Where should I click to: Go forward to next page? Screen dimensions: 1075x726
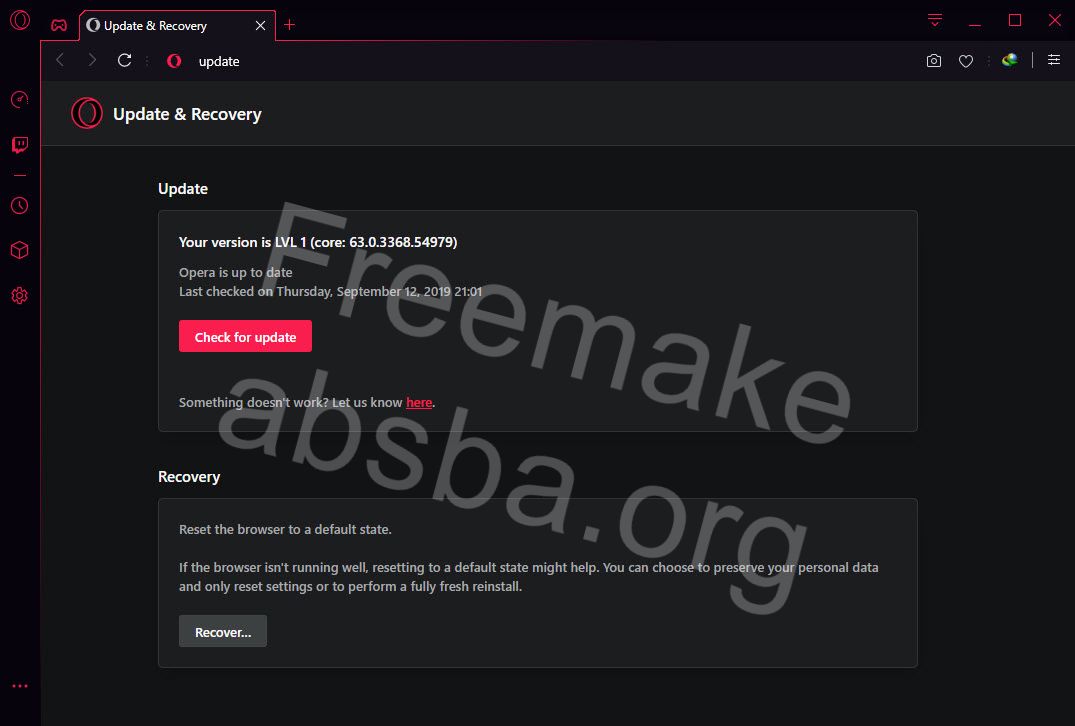[x=92, y=60]
